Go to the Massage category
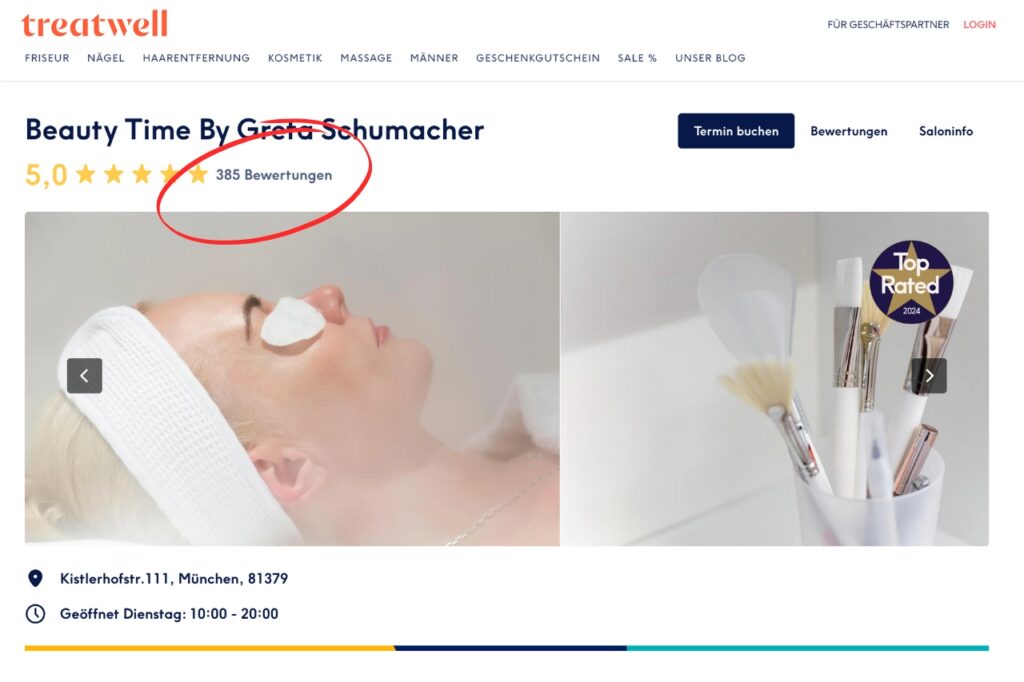 point(366,58)
